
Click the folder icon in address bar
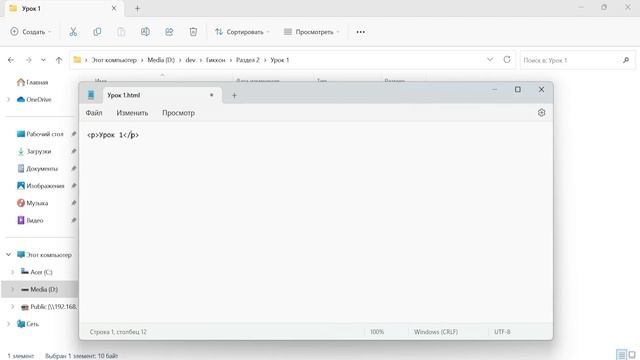click(x=77, y=60)
